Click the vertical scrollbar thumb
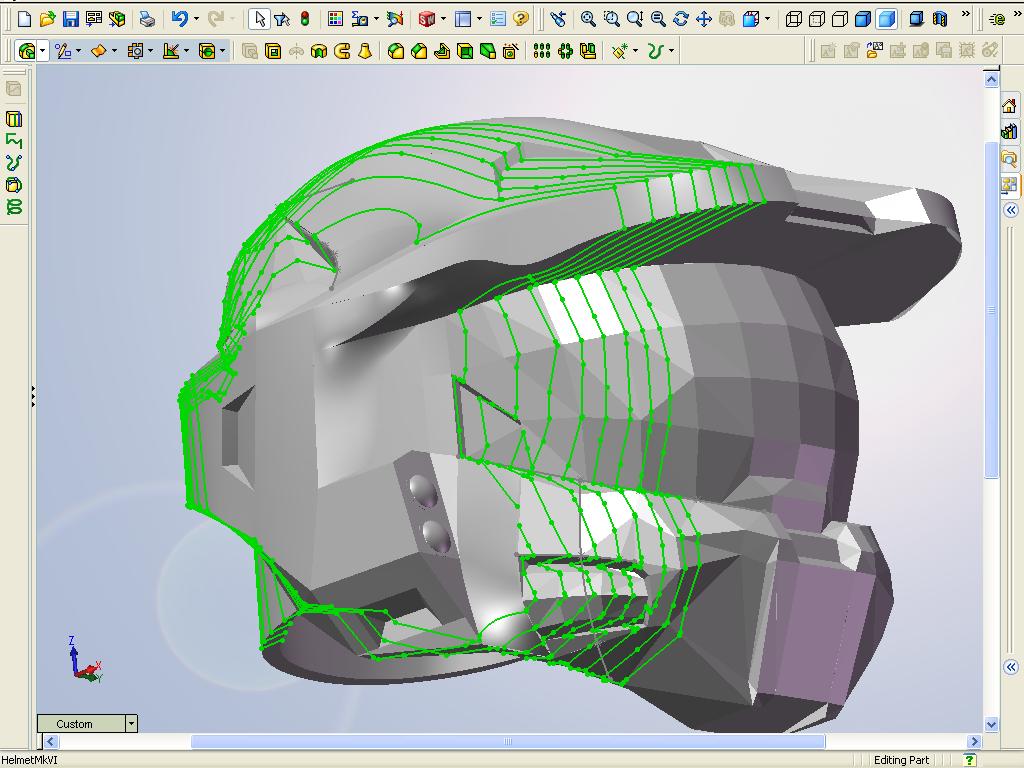The image size is (1024, 768). (x=991, y=310)
